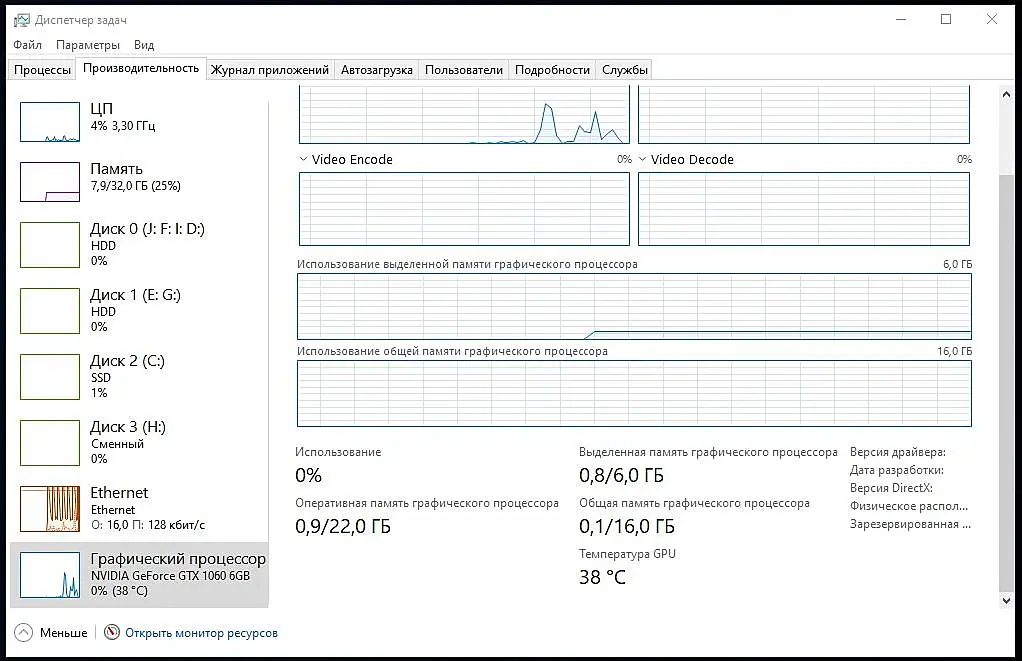Open the Файл menu
The height and width of the screenshot is (661, 1022).
click(x=27, y=45)
